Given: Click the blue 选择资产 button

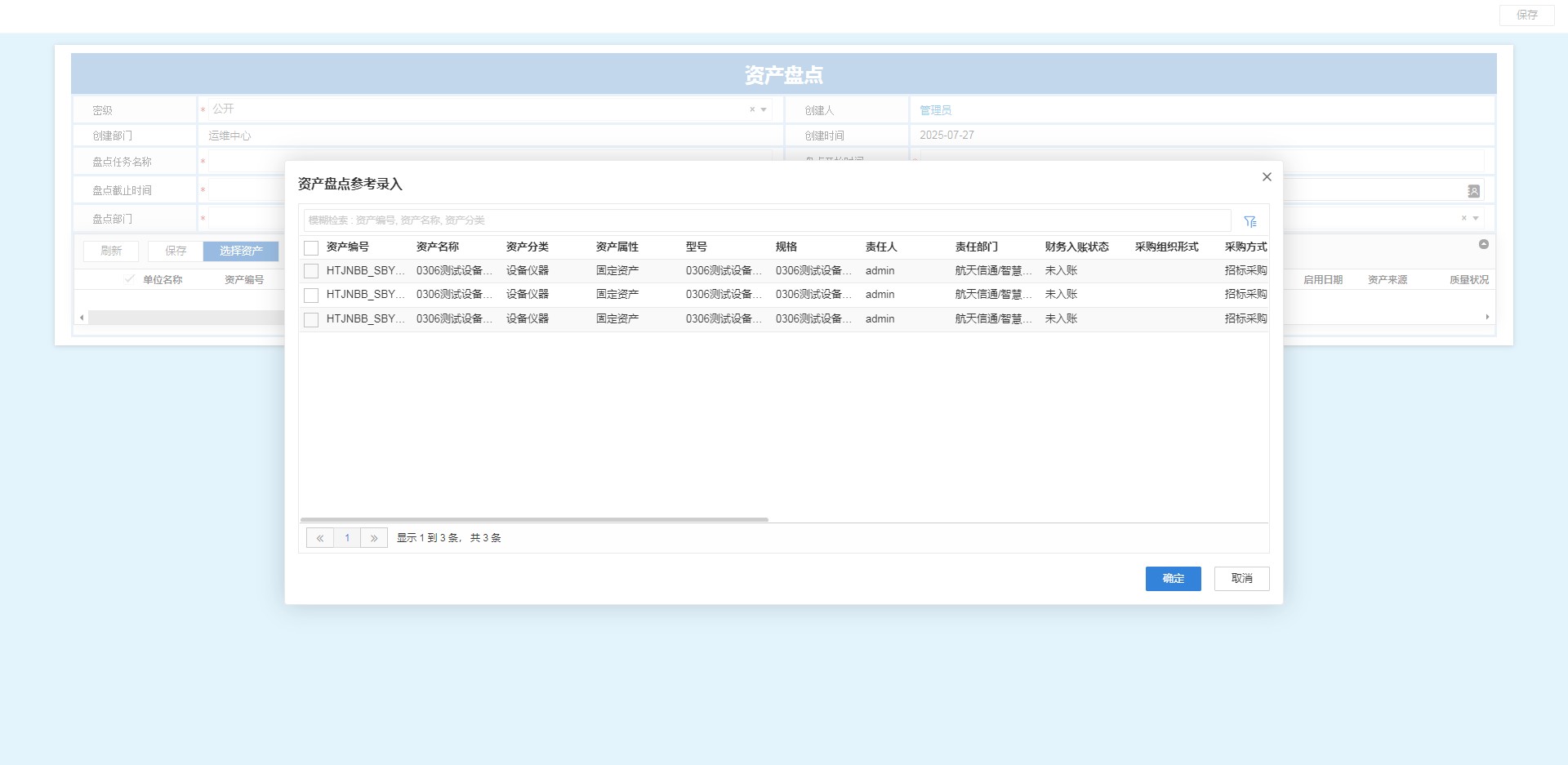Looking at the screenshot, I should 241,251.
